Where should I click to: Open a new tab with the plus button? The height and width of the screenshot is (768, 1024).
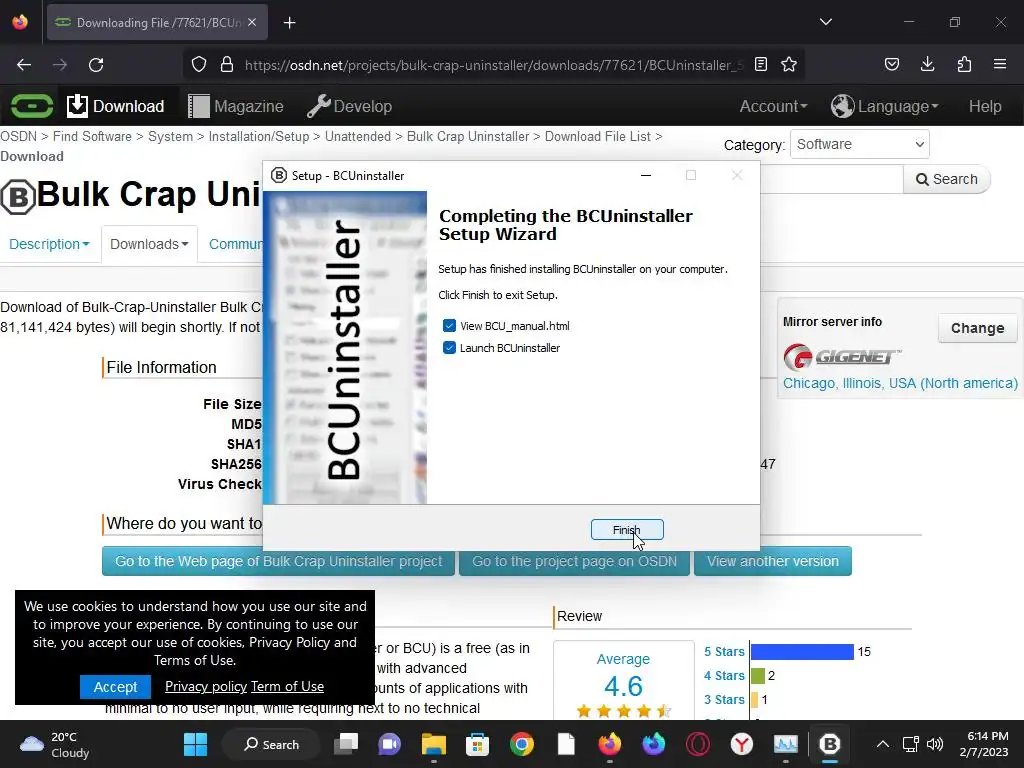pos(290,23)
